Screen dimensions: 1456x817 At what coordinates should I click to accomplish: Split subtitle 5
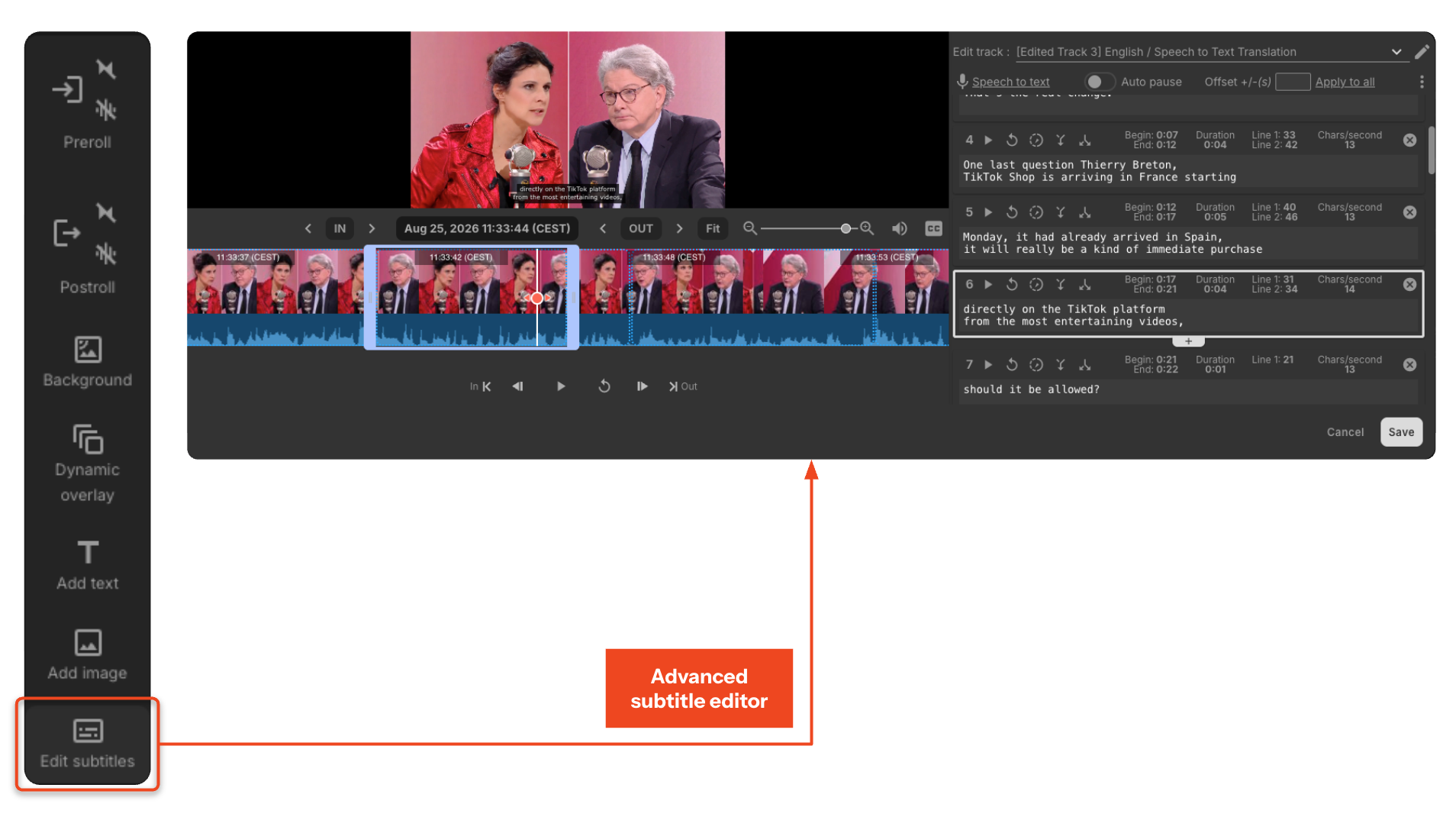(1084, 212)
